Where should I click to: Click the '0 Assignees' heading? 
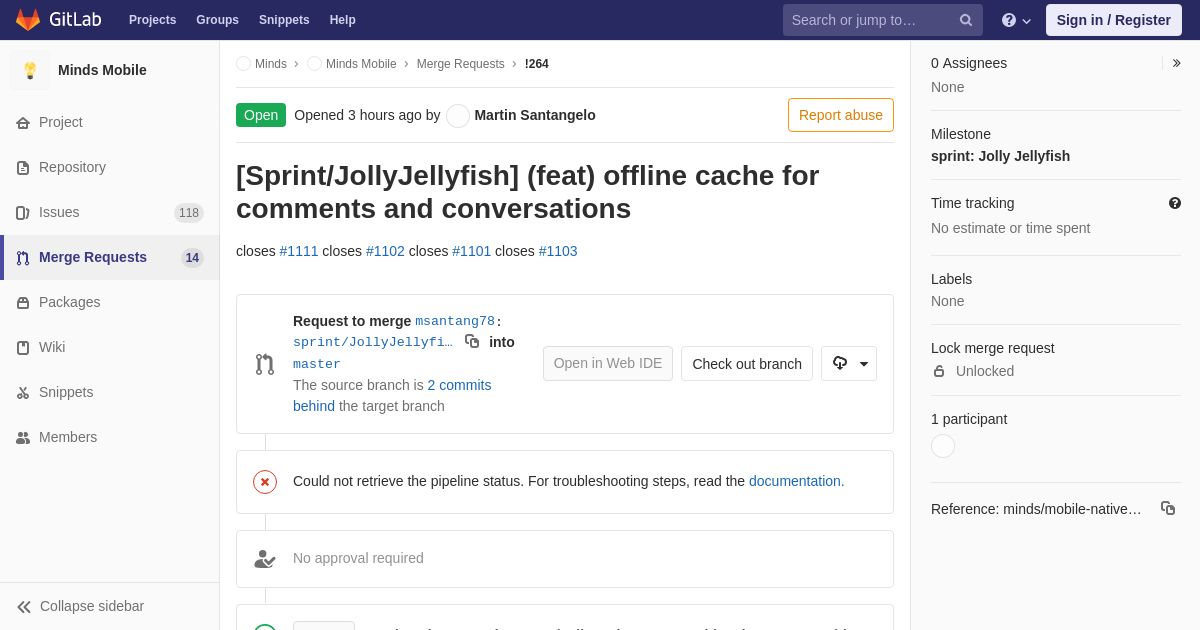pos(969,63)
